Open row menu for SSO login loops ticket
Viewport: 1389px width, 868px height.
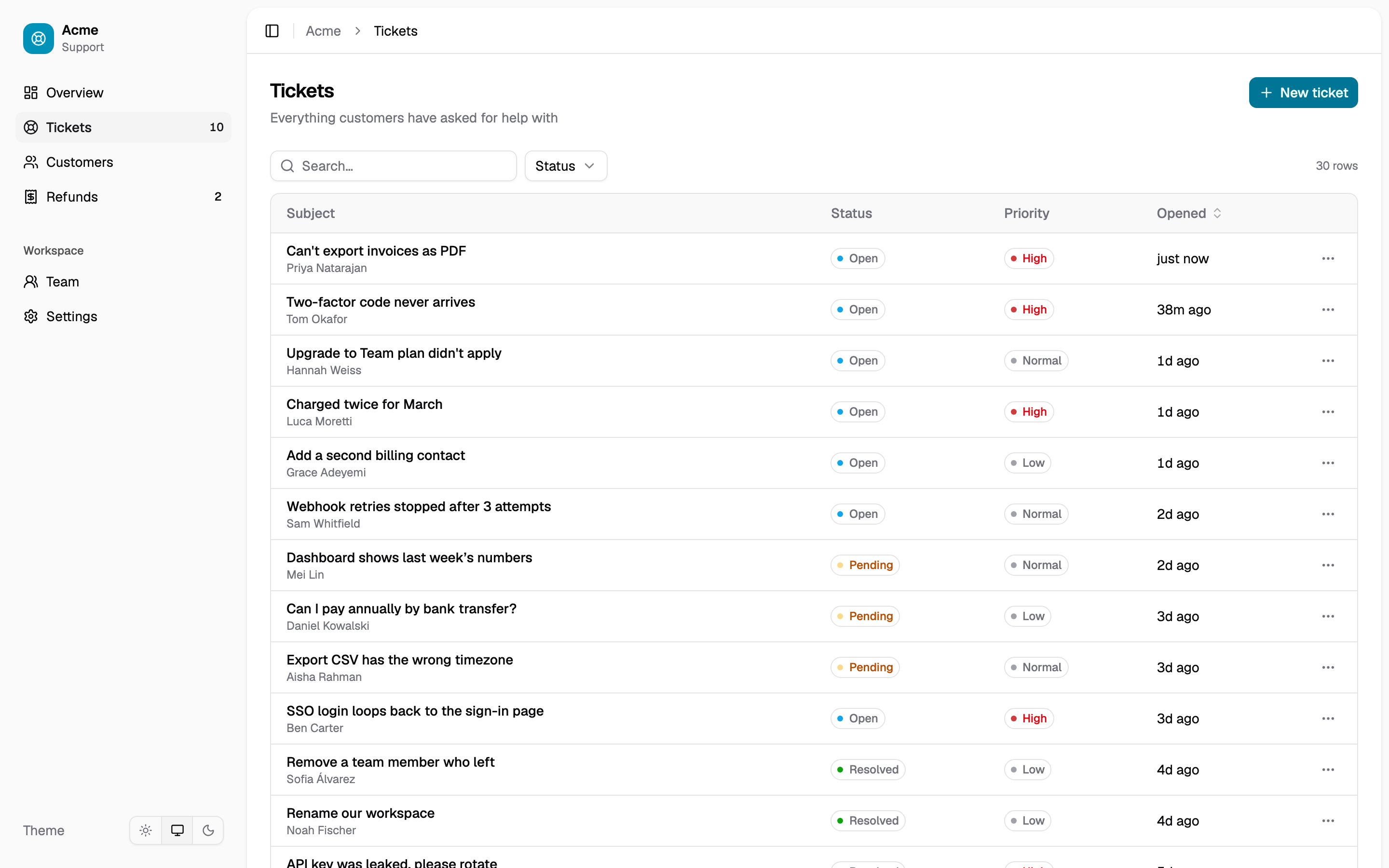1328,718
